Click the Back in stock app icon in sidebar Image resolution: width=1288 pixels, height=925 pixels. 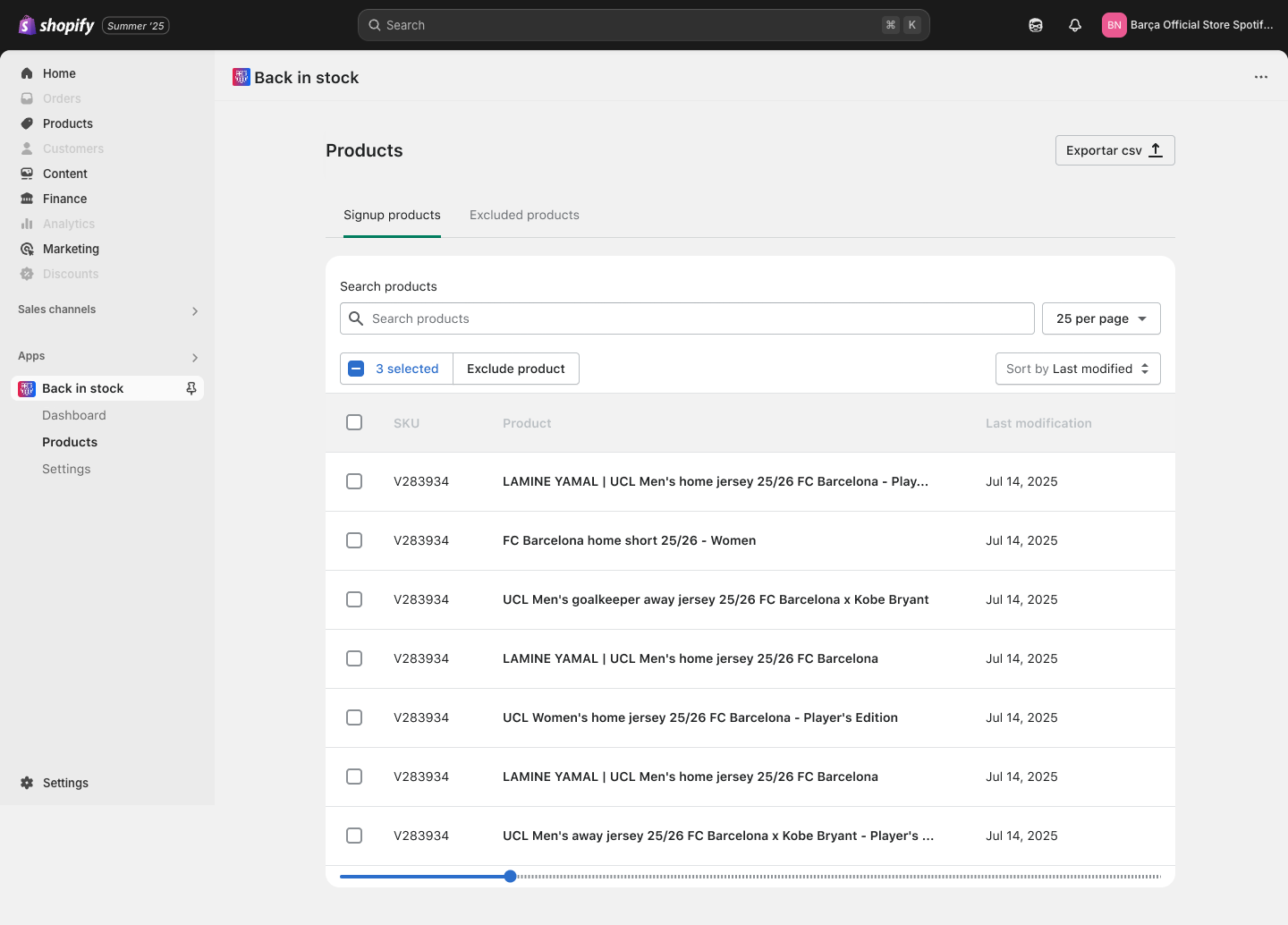[27, 388]
